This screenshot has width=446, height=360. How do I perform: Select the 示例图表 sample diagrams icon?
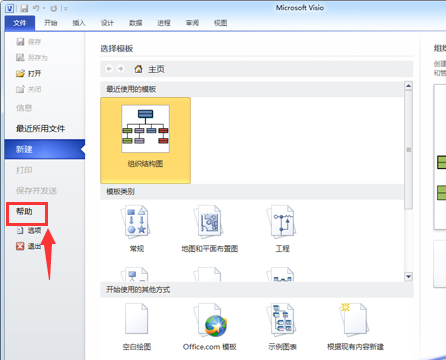[x=282, y=319]
